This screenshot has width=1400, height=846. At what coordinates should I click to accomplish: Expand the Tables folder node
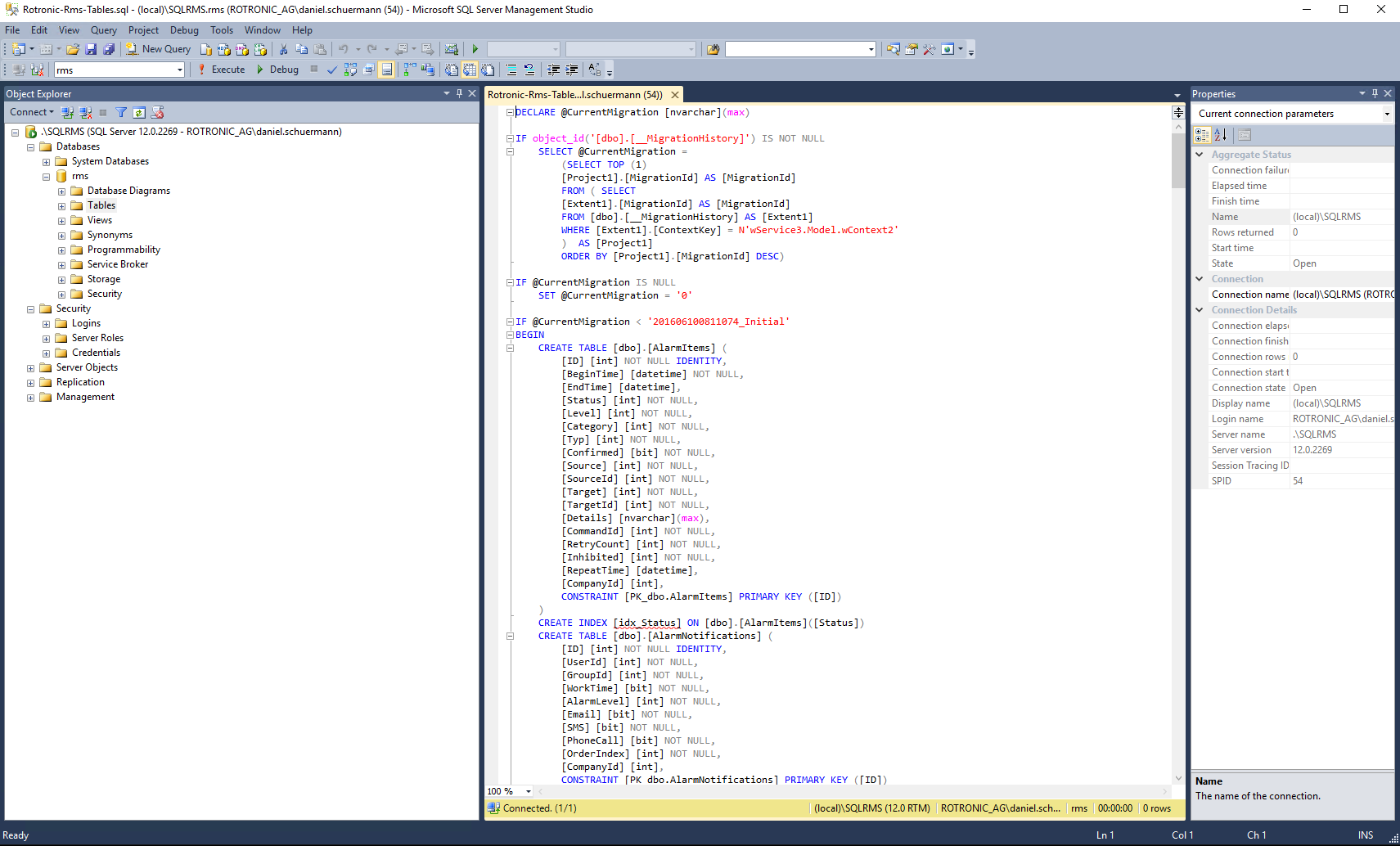pos(61,205)
